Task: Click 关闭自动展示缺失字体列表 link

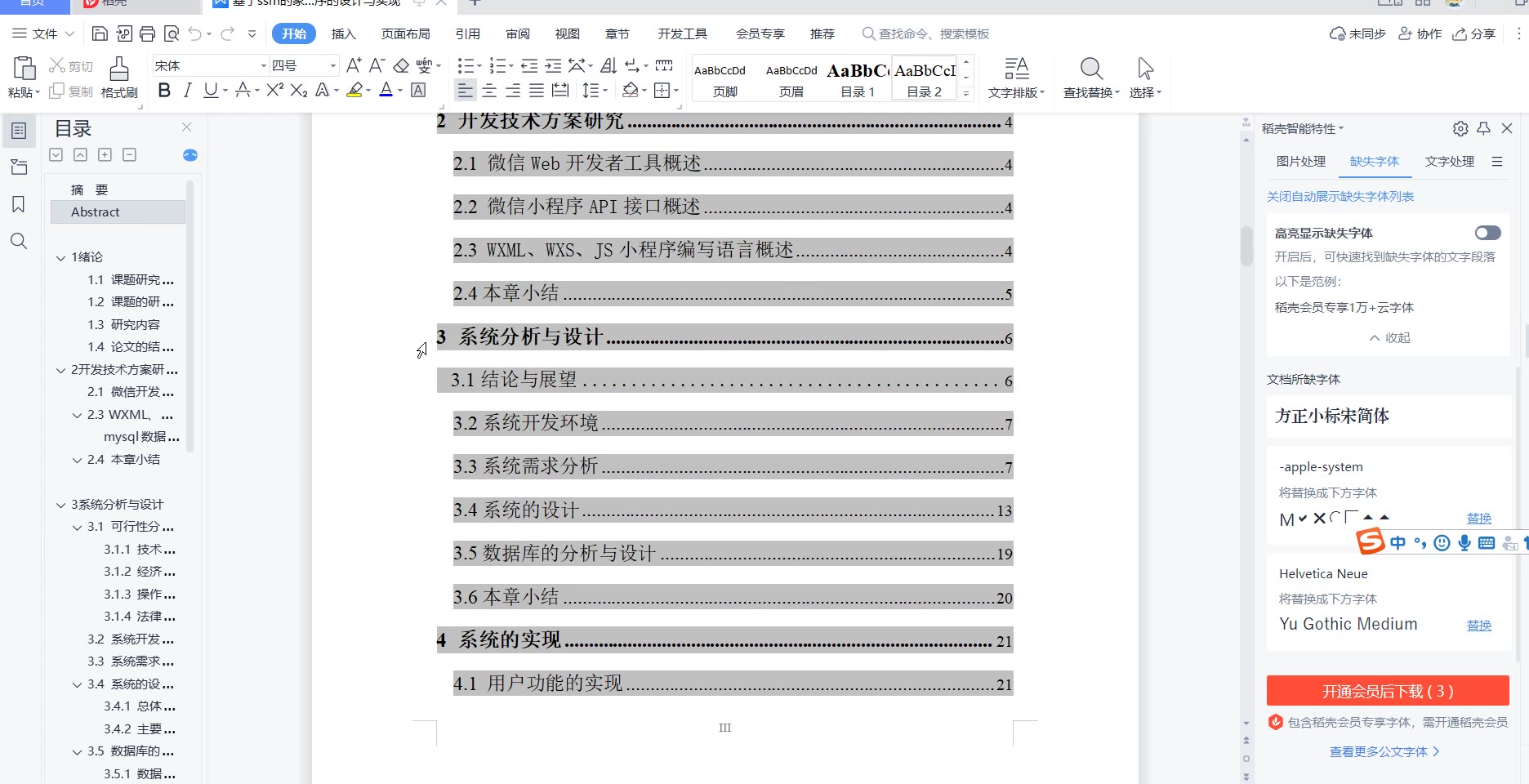Action: pos(1340,196)
